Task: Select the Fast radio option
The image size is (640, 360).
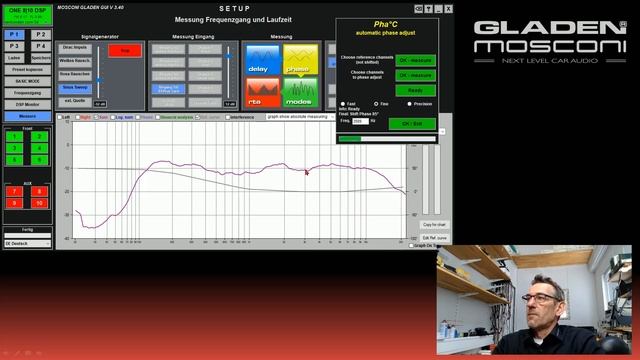Action: click(343, 104)
